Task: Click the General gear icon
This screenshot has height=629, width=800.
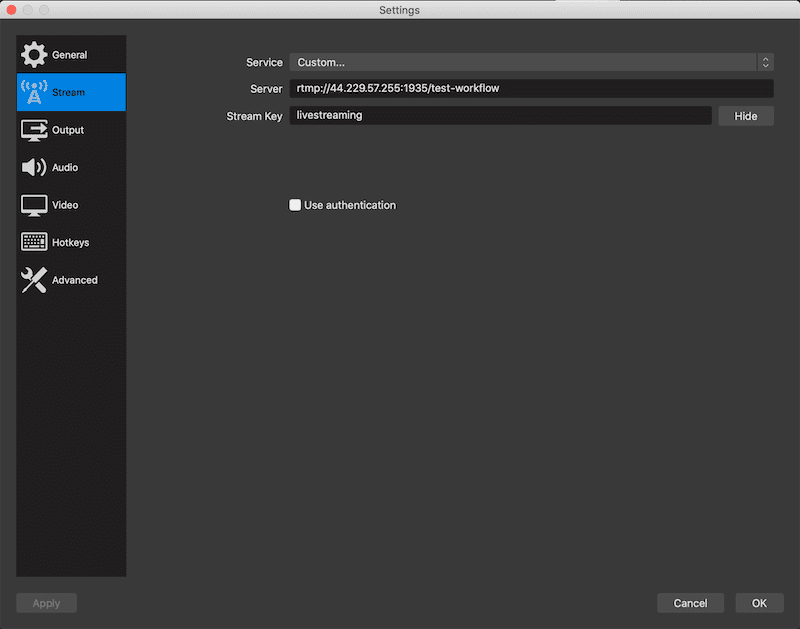Action: coord(35,55)
